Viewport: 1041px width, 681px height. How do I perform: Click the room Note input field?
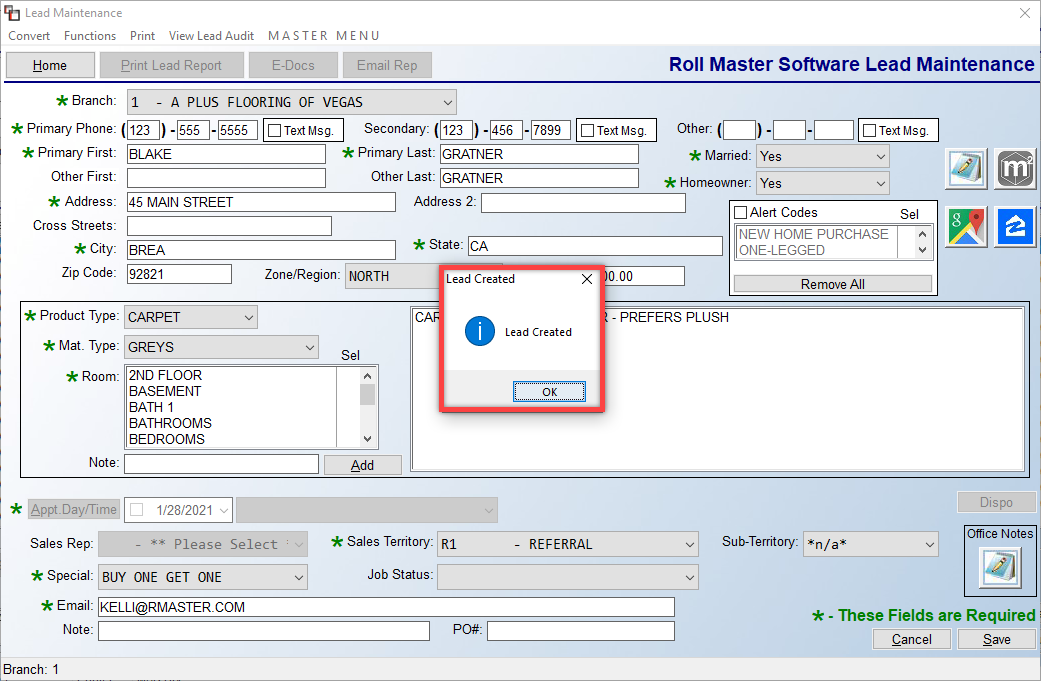221,464
